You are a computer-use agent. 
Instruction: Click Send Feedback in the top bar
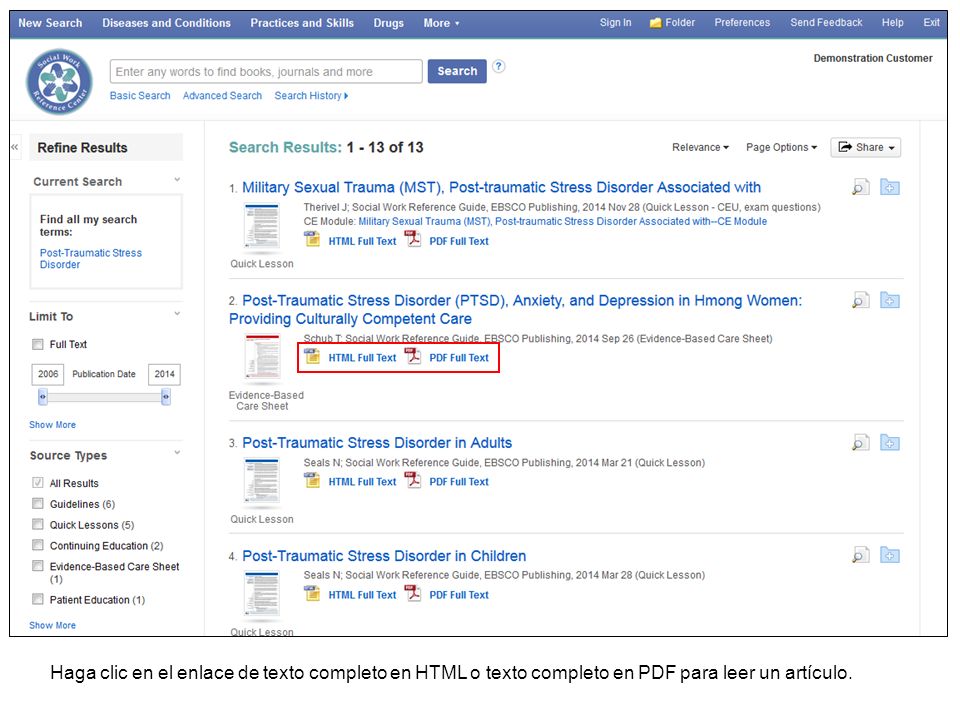click(x=826, y=23)
